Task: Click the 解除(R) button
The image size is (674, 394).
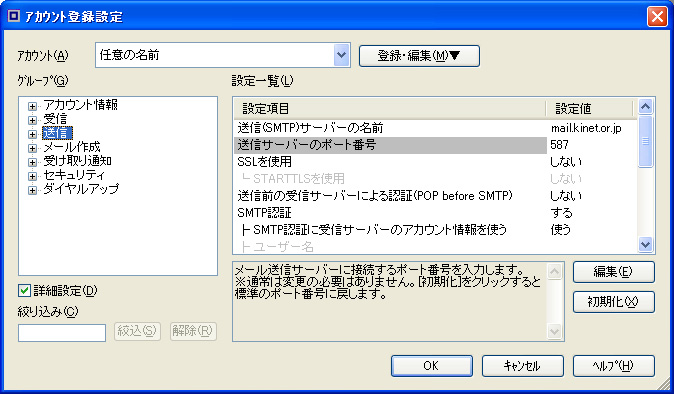Action: pos(193,331)
